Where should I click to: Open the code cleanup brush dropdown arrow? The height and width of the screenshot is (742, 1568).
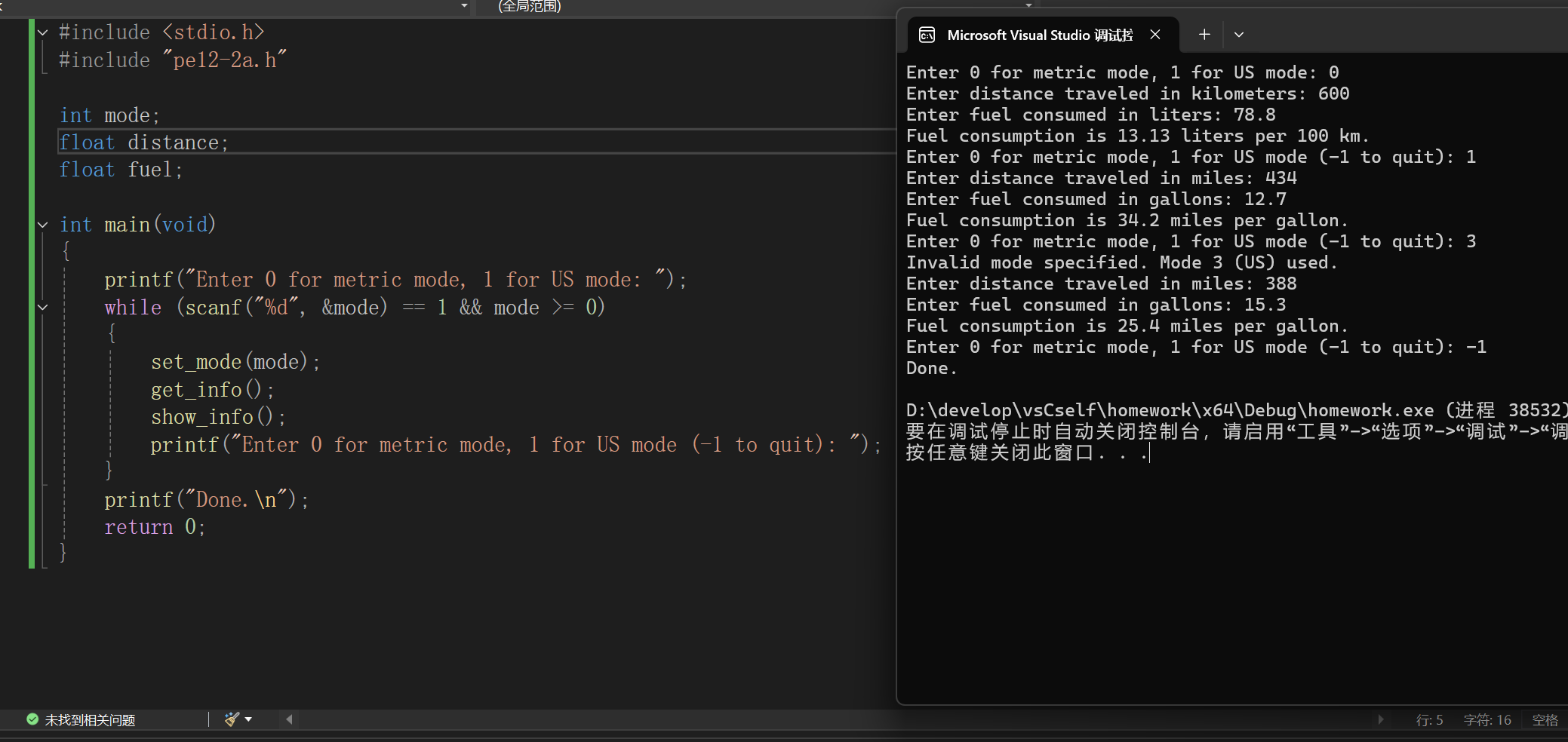[248, 719]
